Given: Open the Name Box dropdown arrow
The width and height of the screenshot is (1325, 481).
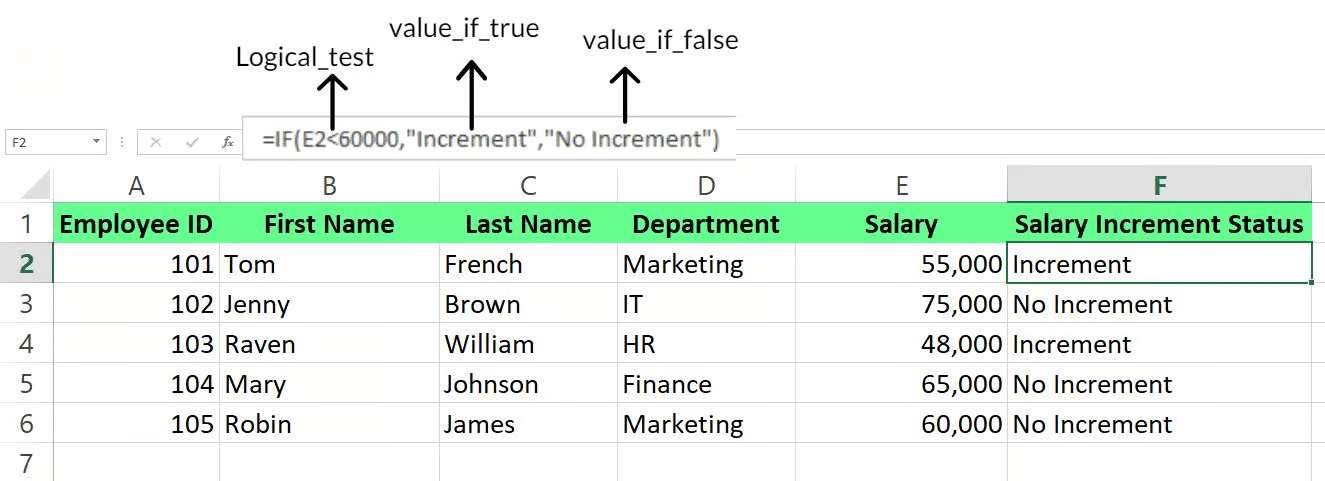Looking at the screenshot, I should pyautogui.click(x=97, y=142).
